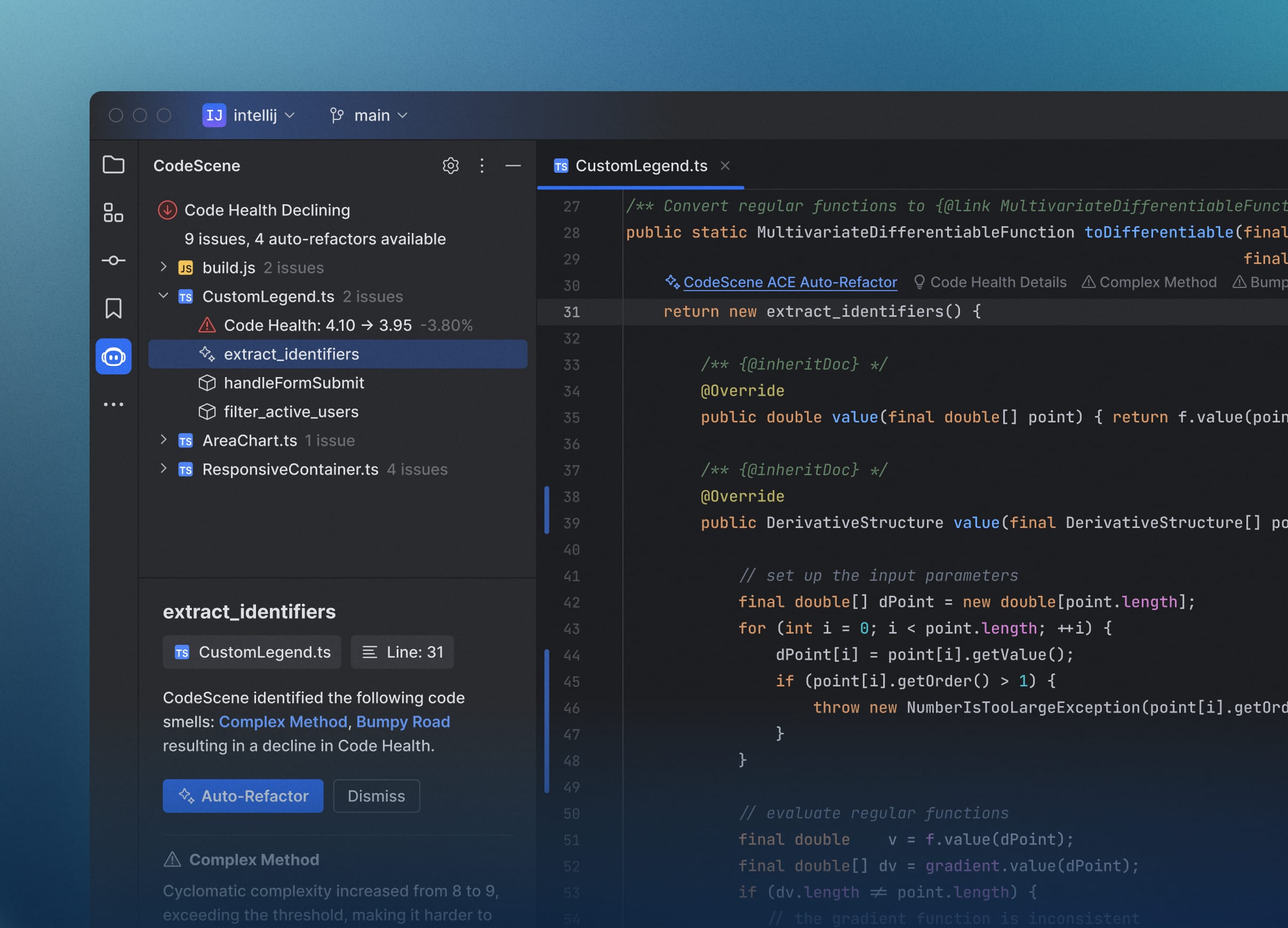Click the cube icon beside handleFormSubmit
Screen dimensions: 1288x928
pyautogui.click(x=207, y=383)
